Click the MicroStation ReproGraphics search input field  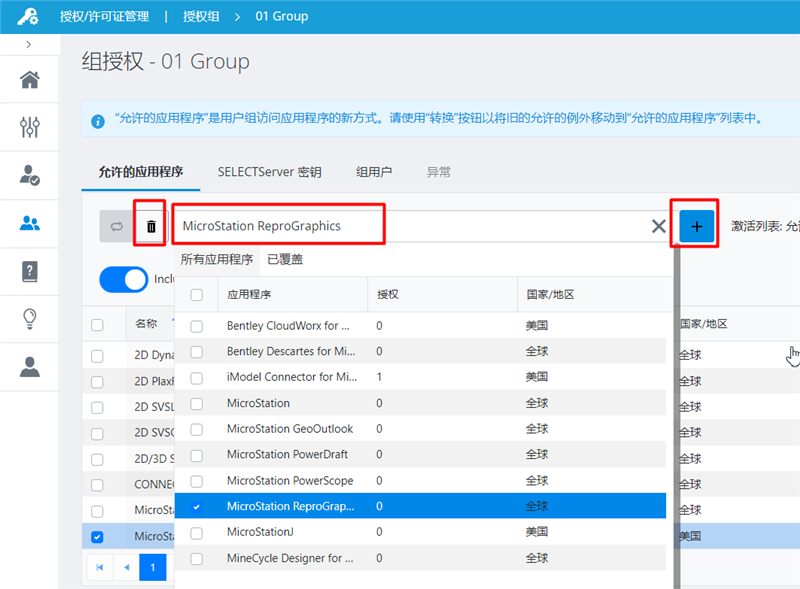point(400,226)
